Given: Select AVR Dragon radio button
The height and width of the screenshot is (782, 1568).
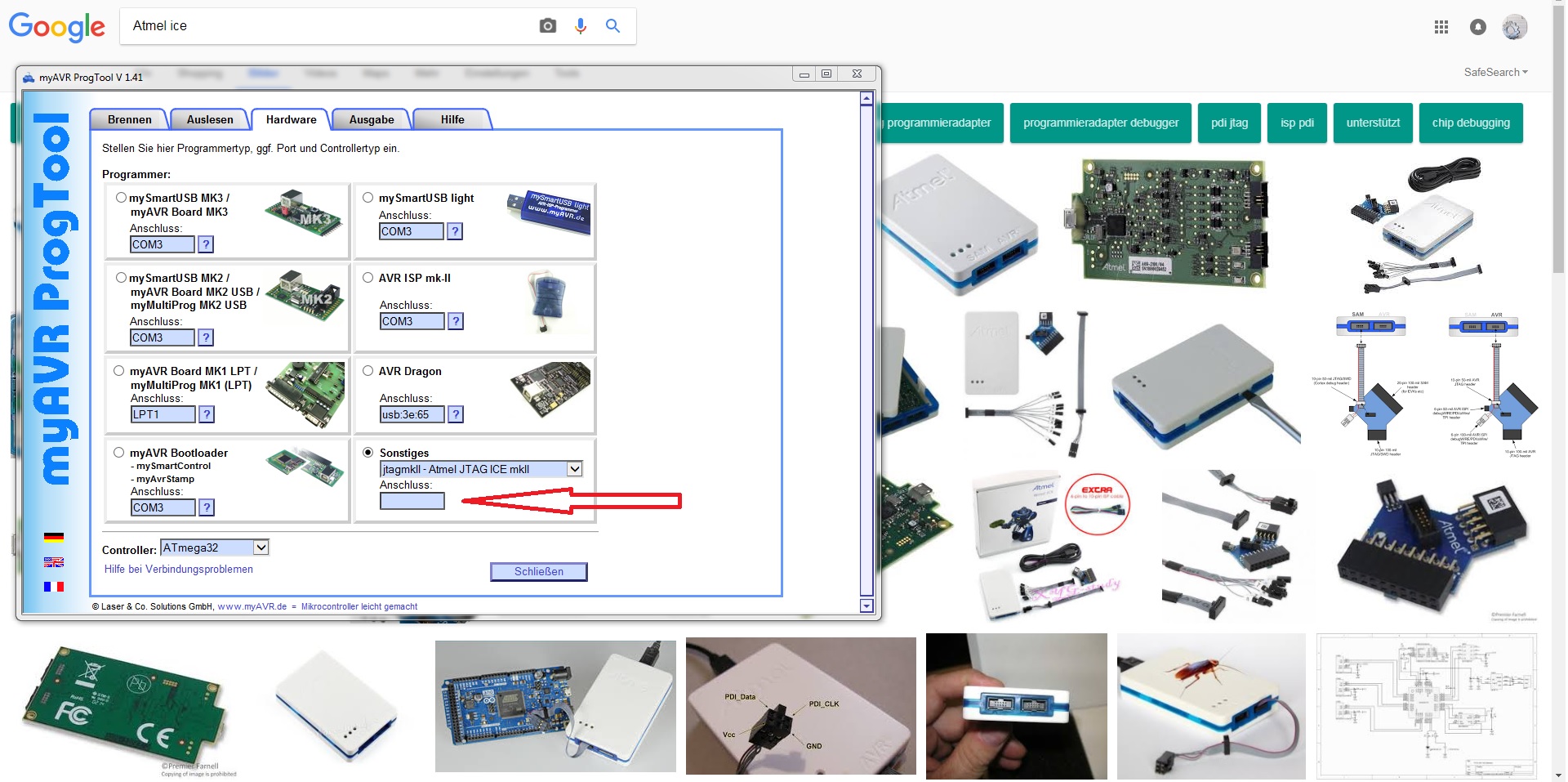Looking at the screenshot, I should tap(368, 371).
